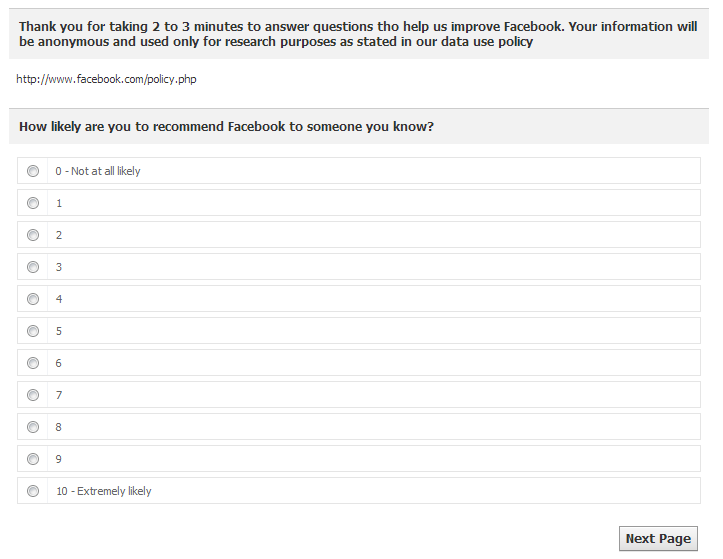Image resolution: width=723 pixels, height=559 pixels.
Task: Choose the radio button for rating 5
Action: [33, 331]
